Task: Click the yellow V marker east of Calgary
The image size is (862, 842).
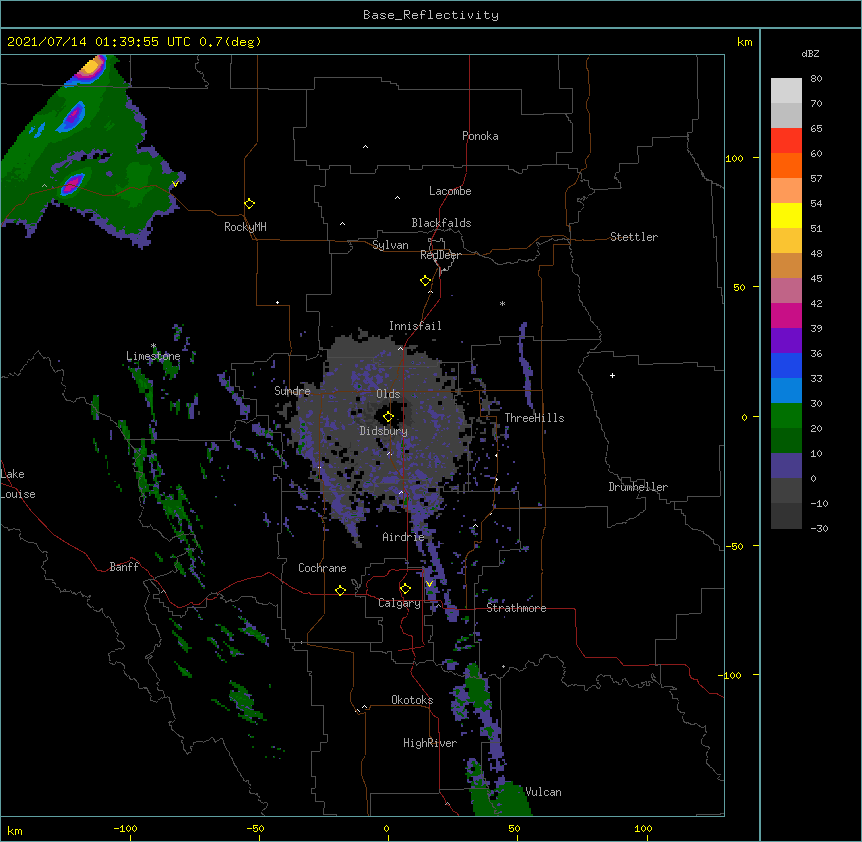Action: click(429, 584)
